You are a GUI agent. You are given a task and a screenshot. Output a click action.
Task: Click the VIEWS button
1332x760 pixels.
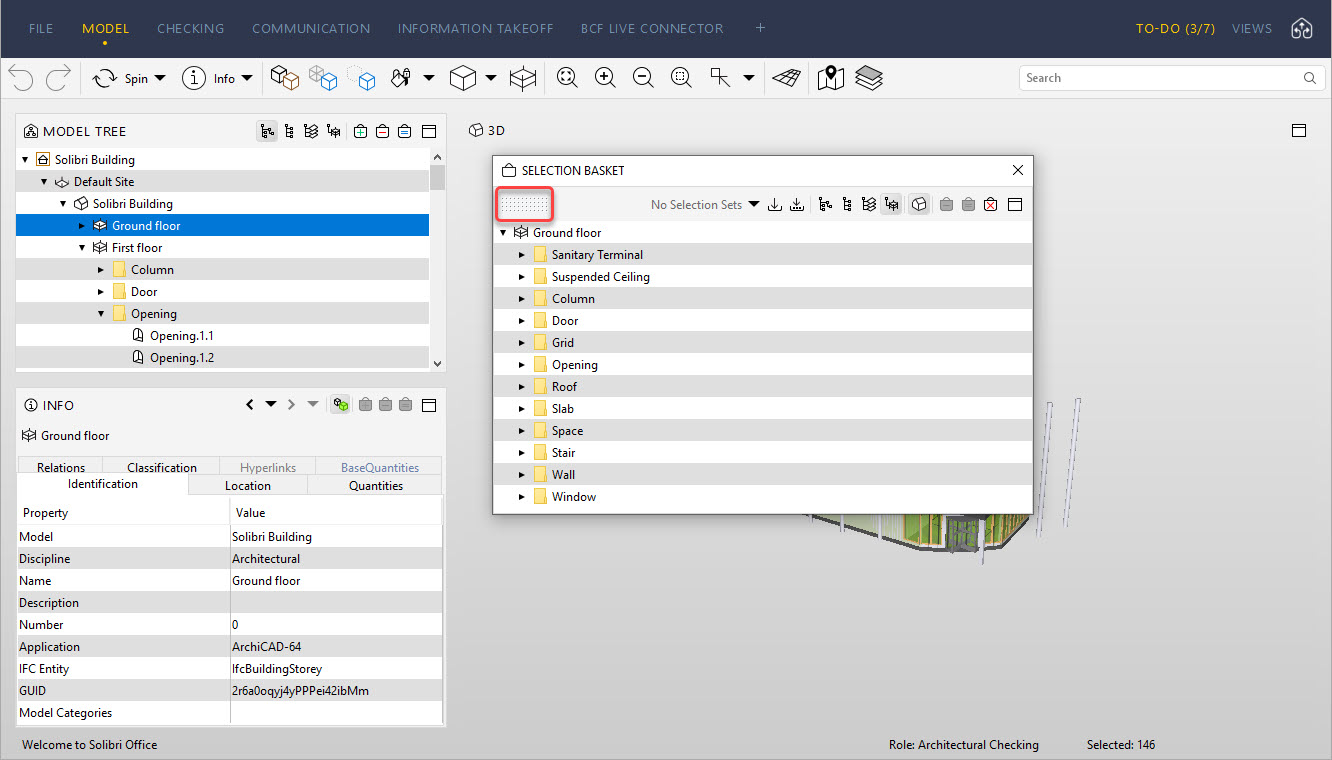pos(1252,29)
